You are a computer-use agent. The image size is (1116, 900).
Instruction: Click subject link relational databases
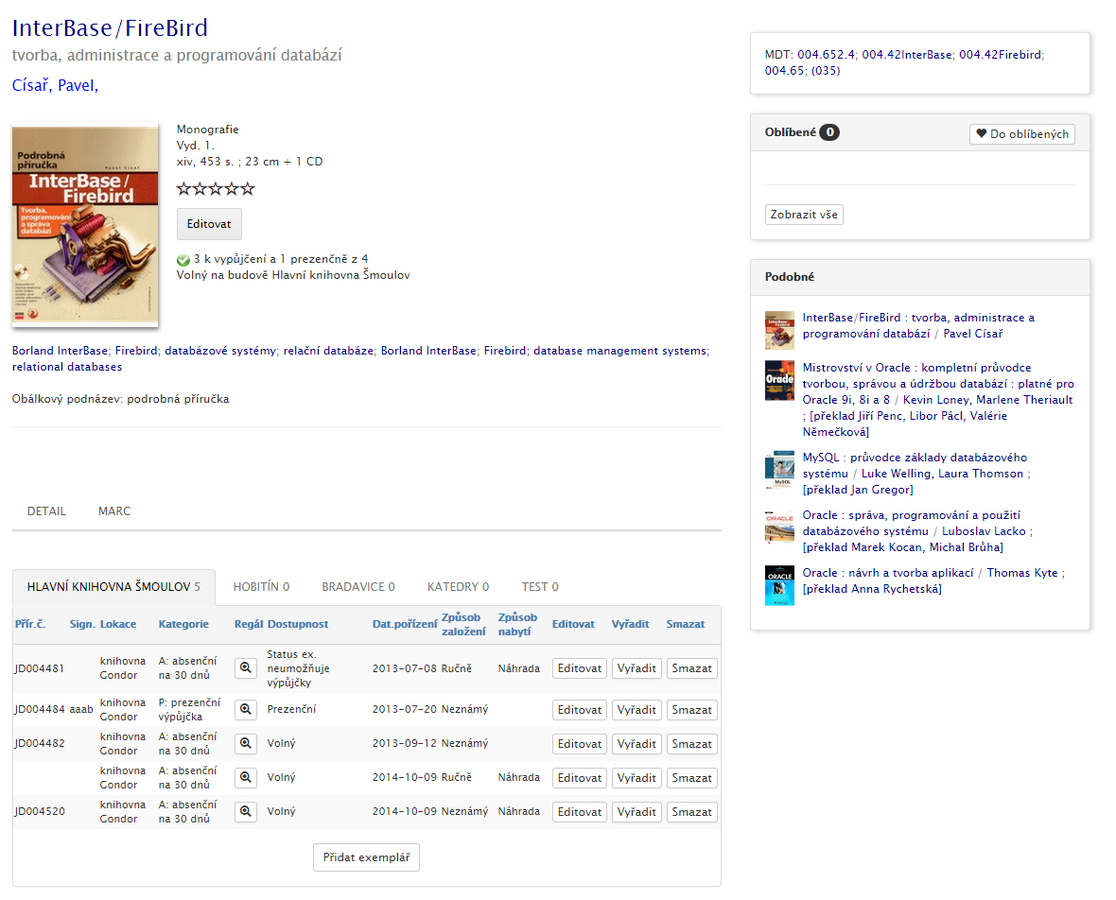(x=67, y=367)
